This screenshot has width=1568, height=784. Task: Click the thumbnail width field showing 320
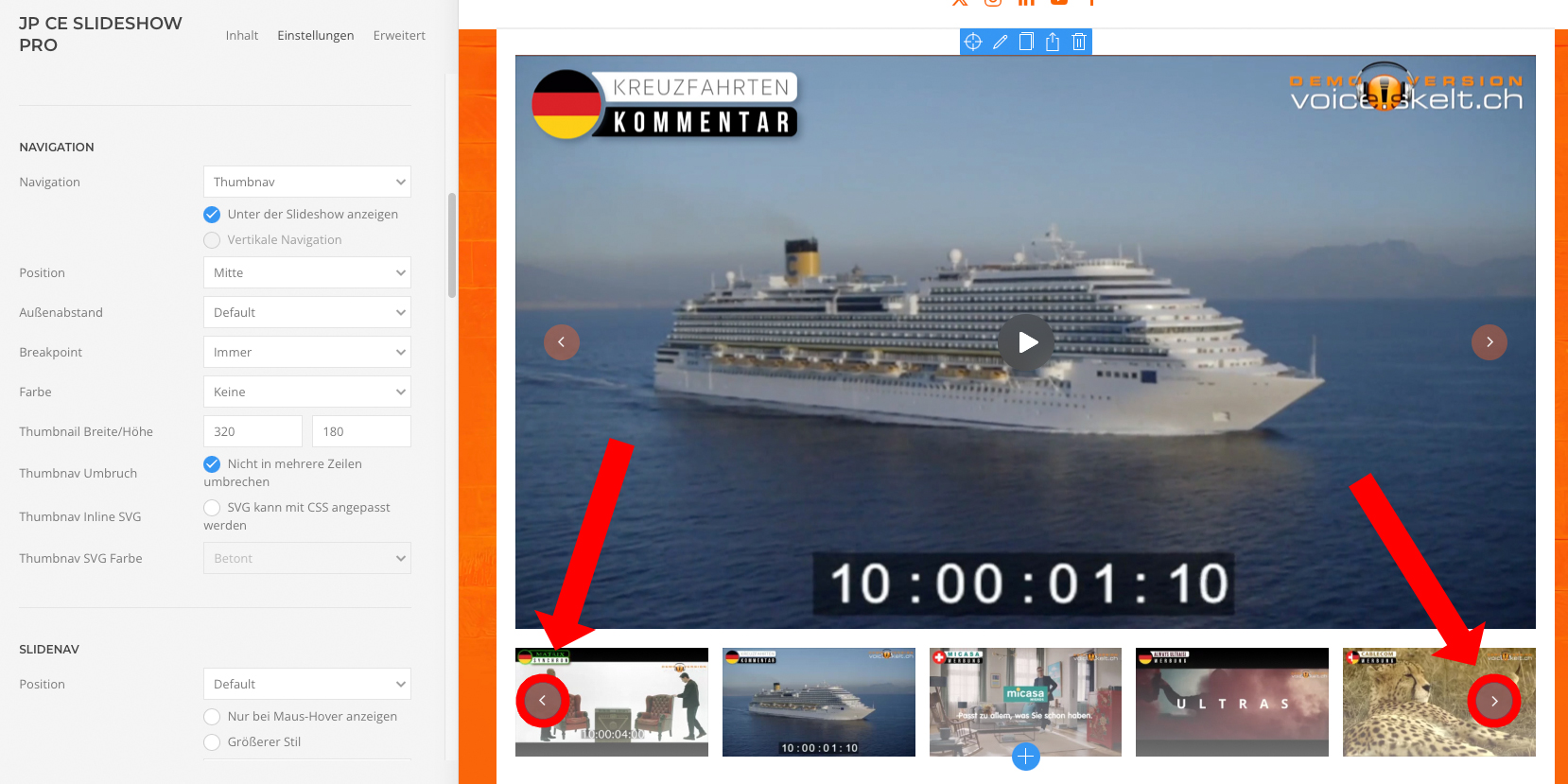[253, 431]
